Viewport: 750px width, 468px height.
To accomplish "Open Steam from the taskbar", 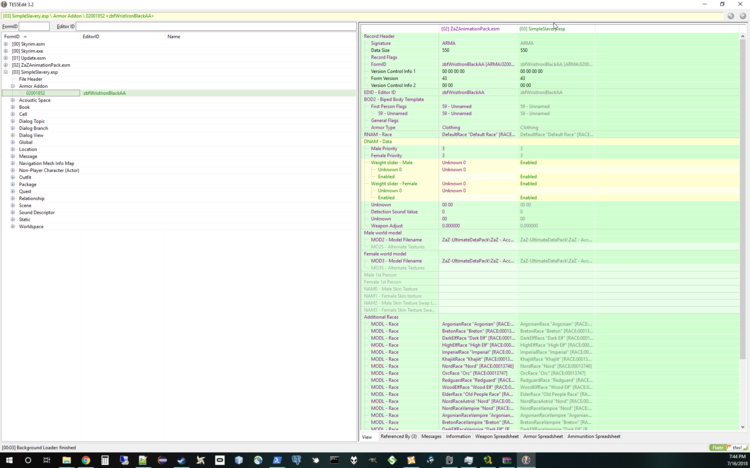I will (181, 460).
